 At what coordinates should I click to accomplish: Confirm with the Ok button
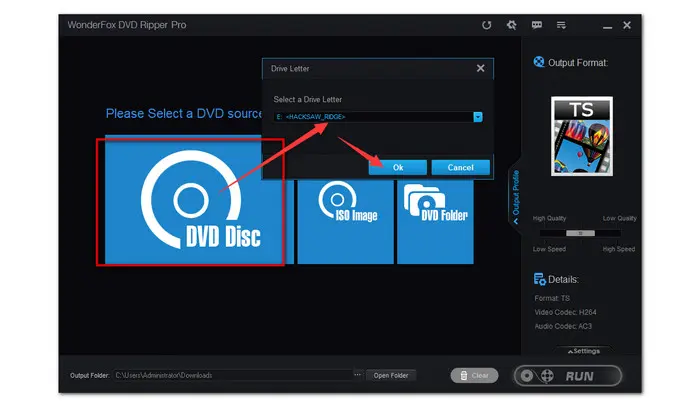click(398, 167)
